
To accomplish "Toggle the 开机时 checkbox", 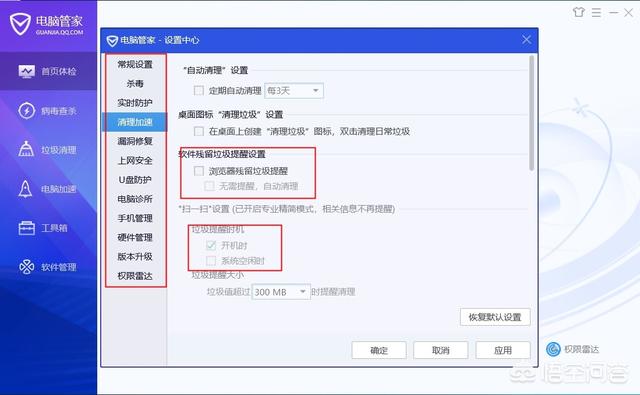I will point(211,245).
